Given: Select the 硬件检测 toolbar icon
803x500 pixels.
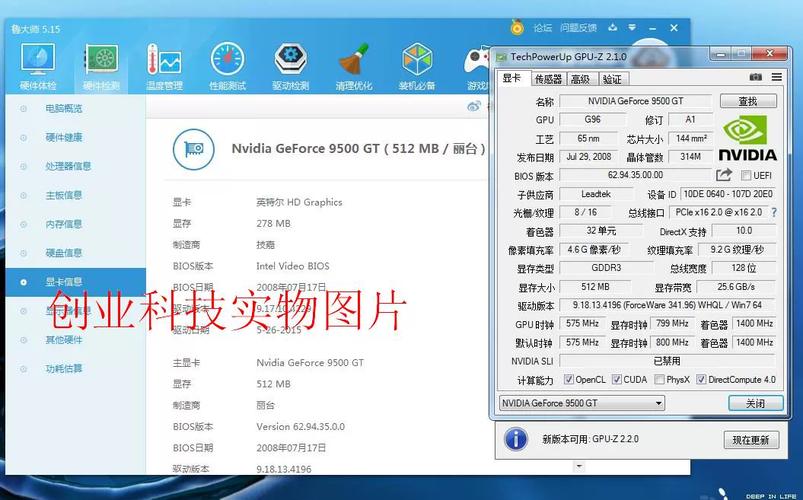Looking at the screenshot, I should (101, 67).
